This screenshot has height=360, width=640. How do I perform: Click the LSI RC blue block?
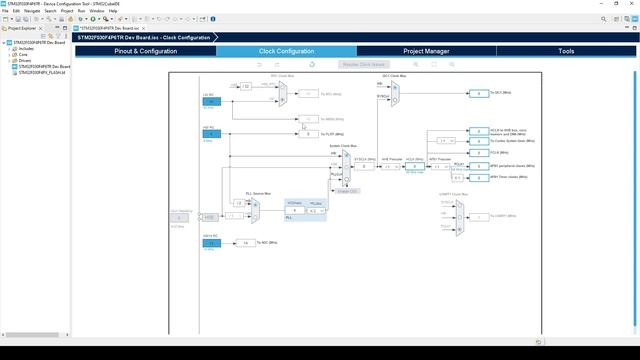(x=212, y=101)
